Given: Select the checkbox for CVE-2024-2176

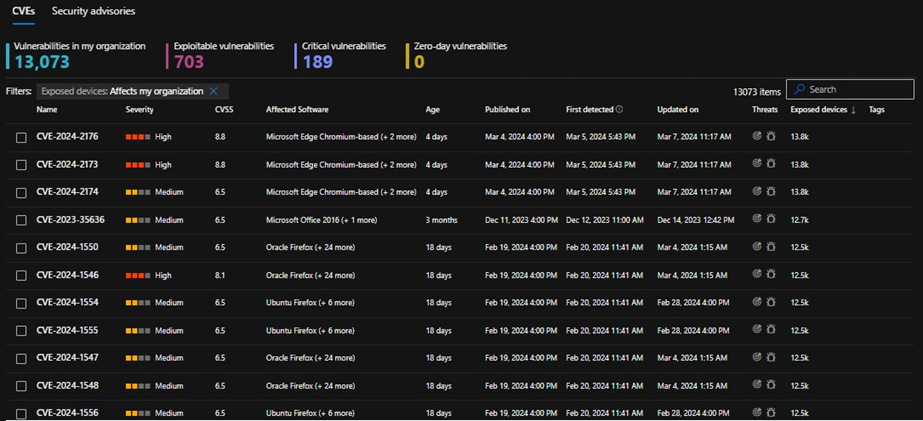Looking at the screenshot, I should [21, 137].
